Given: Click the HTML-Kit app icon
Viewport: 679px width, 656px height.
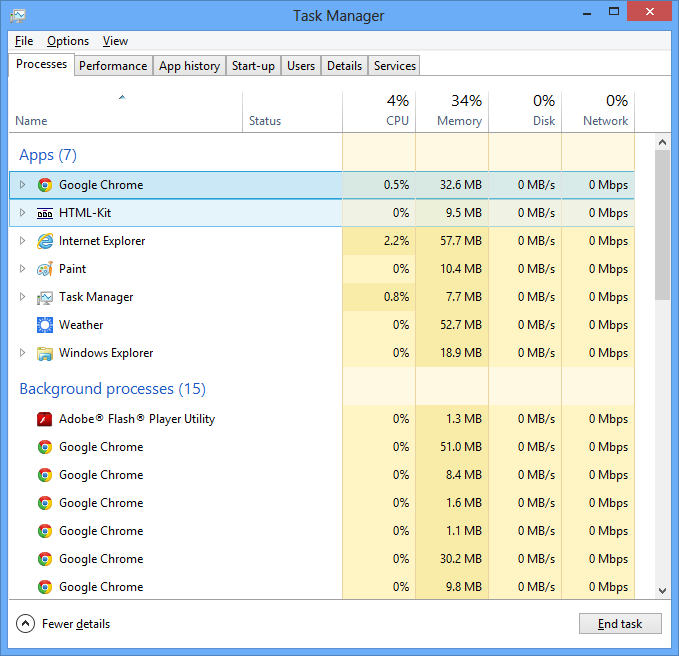Looking at the screenshot, I should tap(45, 213).
